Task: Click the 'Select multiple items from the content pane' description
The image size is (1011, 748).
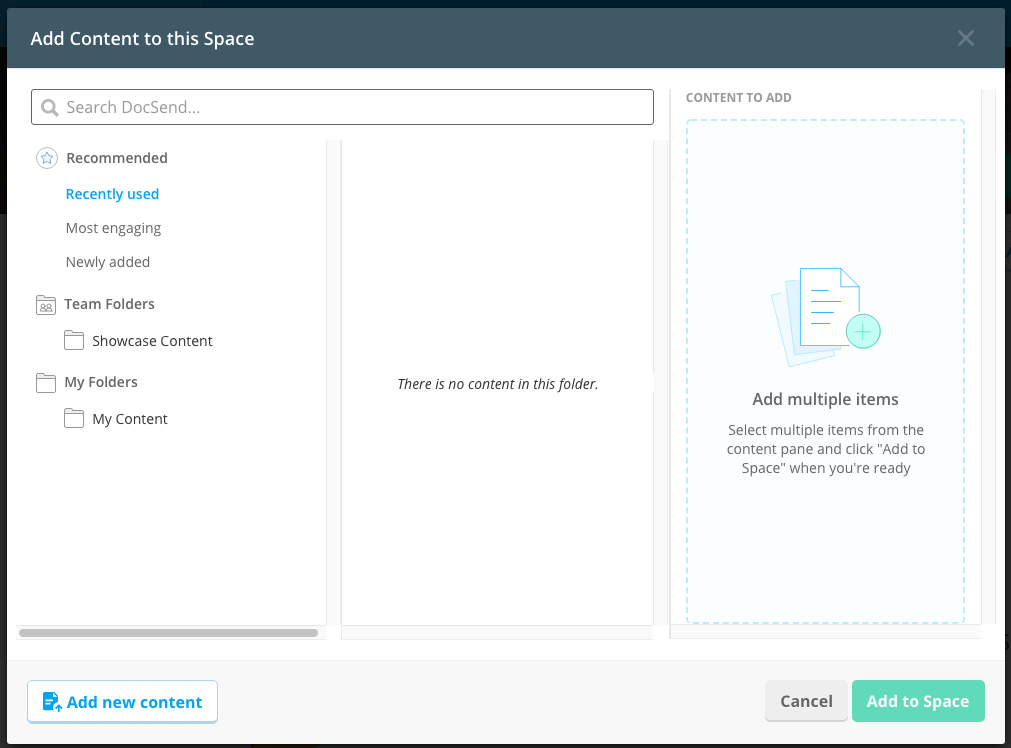Action: click(x=826, y=449)
